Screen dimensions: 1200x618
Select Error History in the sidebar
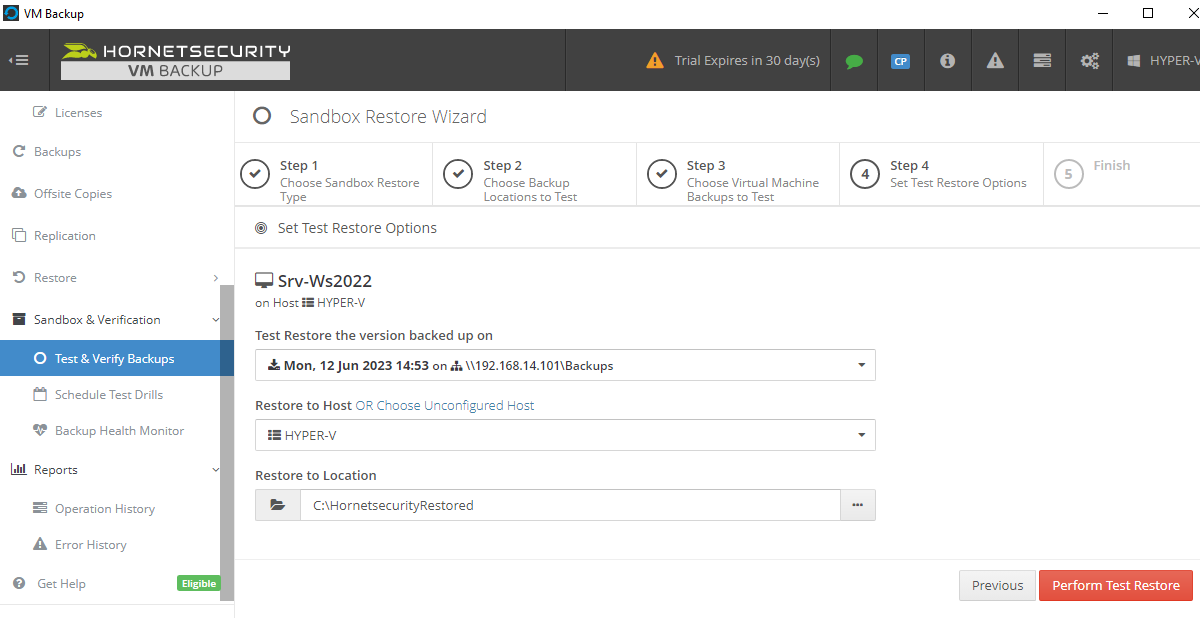[91, 544]
